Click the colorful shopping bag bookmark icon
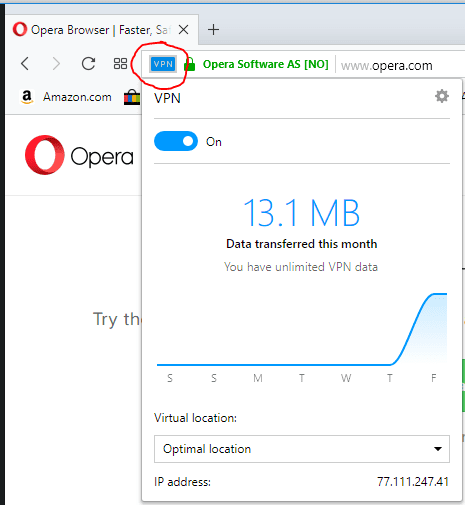The width and height of the screenshot is (465, 505). point(132,97)
